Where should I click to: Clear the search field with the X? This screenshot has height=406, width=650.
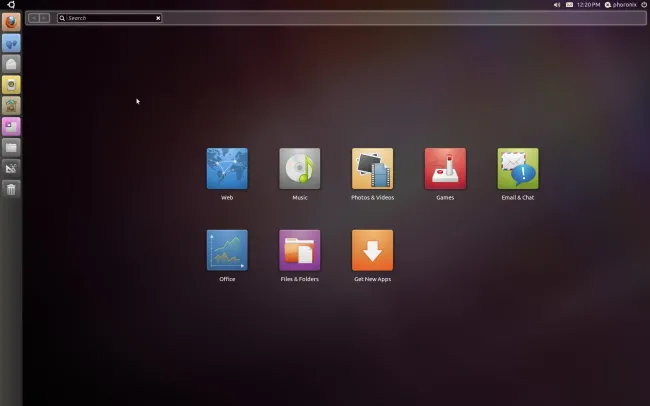(158, 18)
